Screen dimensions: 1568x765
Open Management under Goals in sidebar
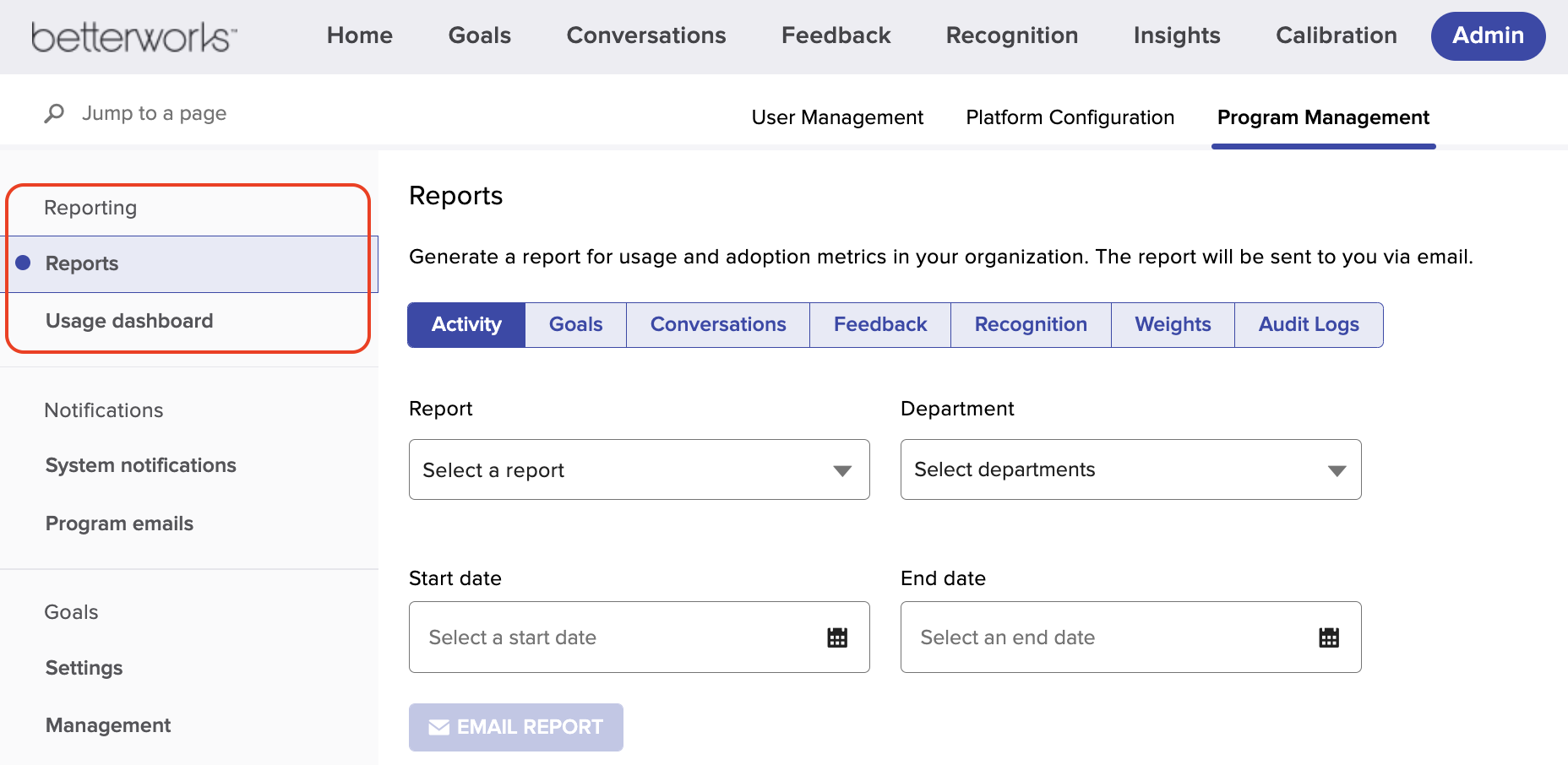(108, 725)
